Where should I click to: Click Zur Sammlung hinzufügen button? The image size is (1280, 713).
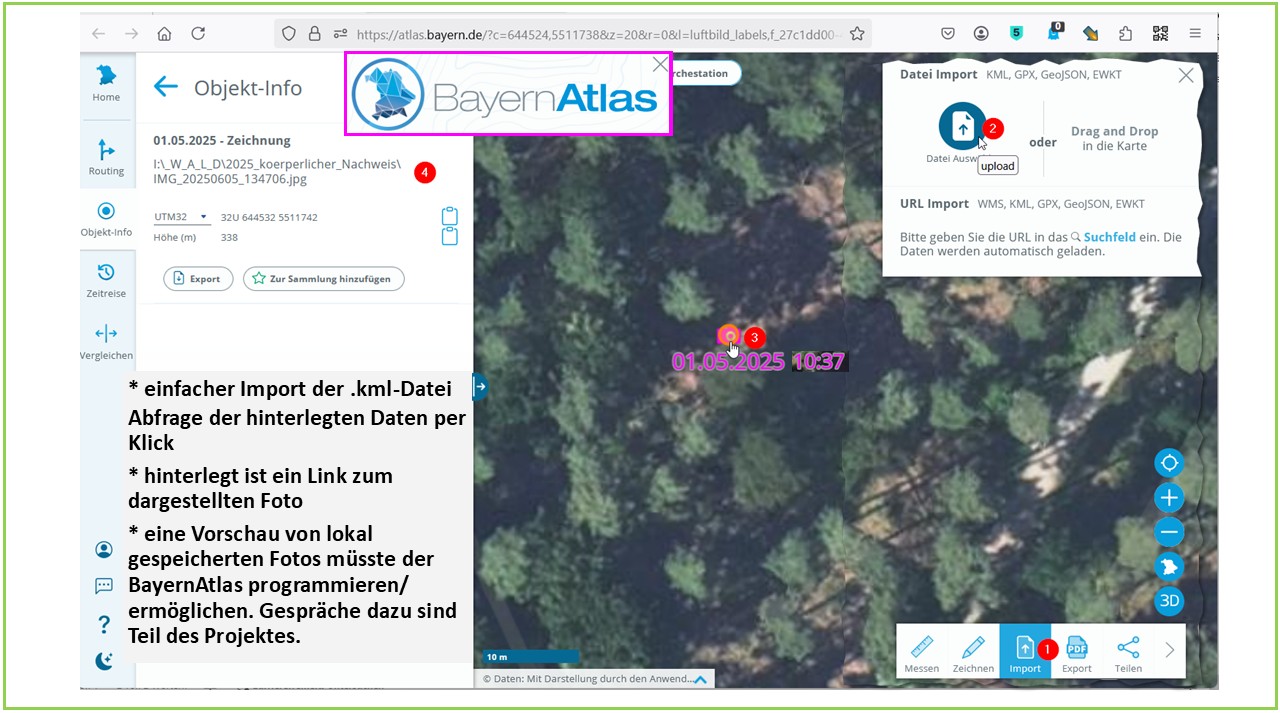tap(323, 279)
